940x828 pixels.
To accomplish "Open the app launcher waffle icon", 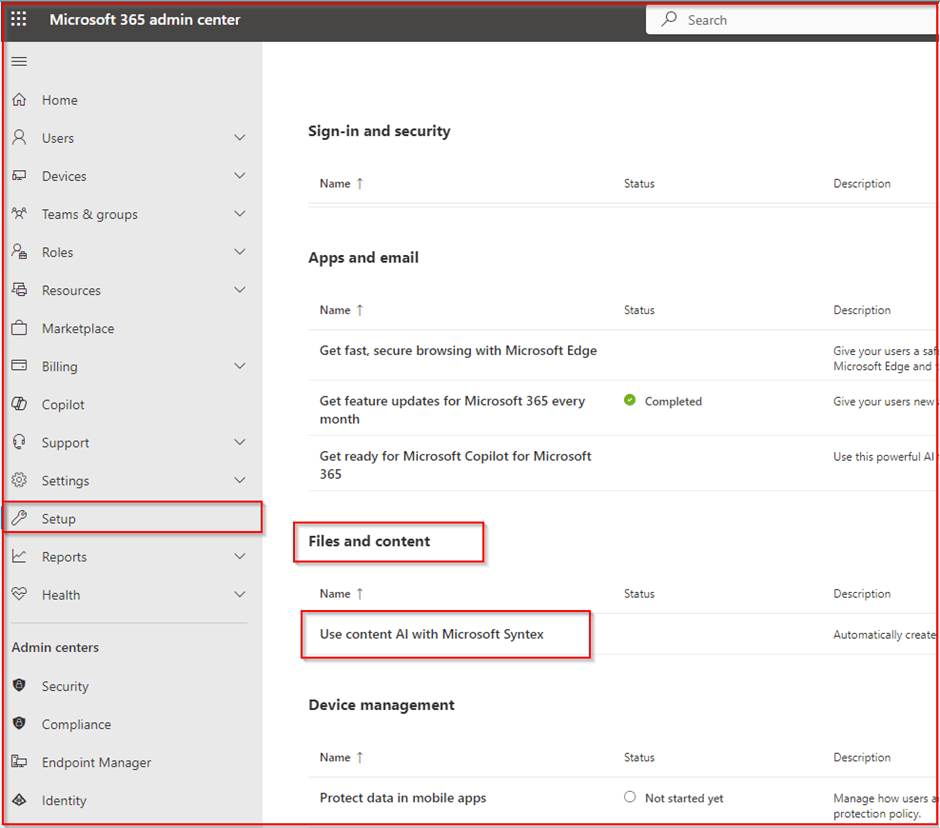I will (19, 20).
